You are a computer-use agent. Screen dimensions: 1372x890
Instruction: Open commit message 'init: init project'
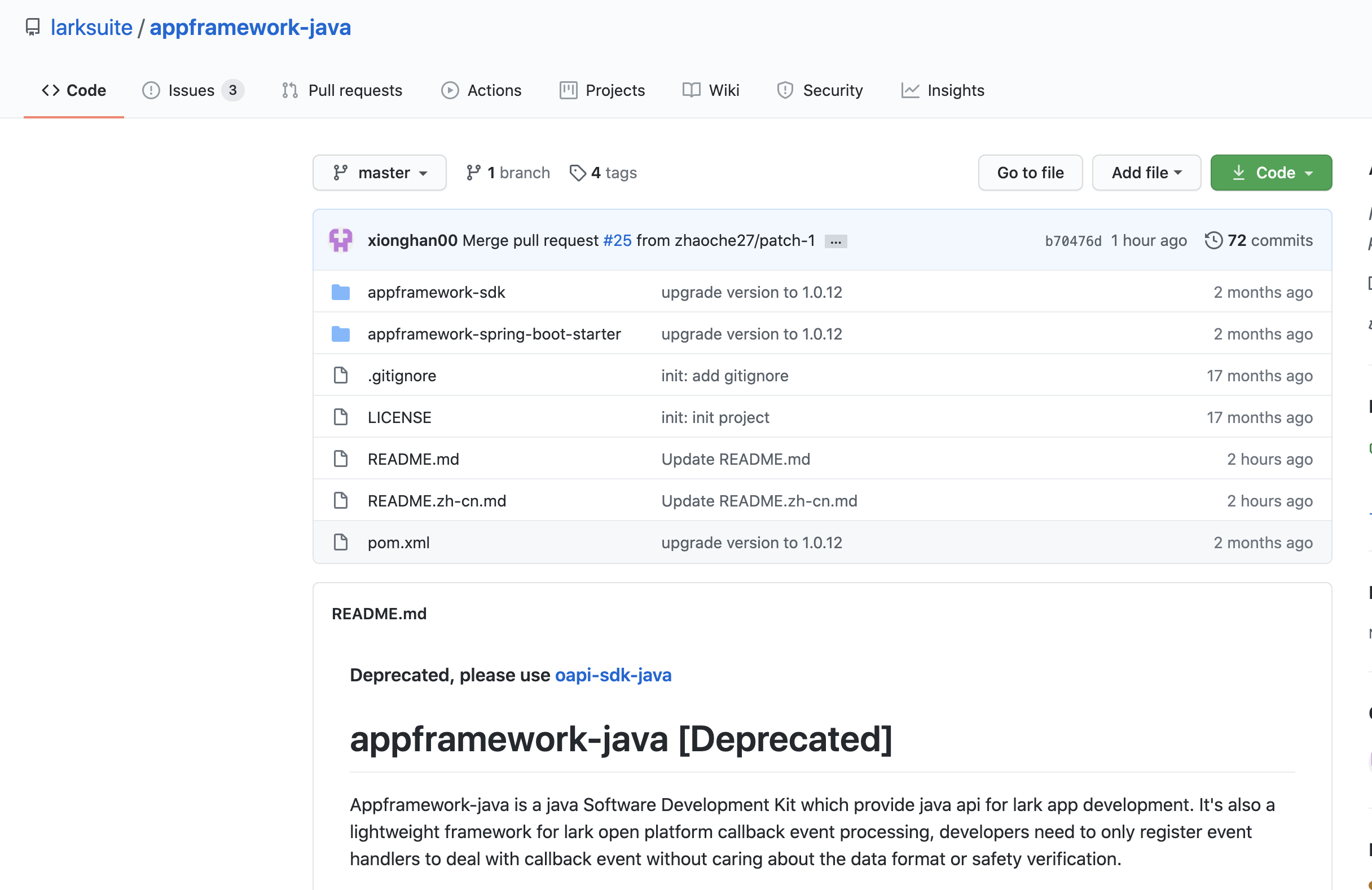715,417
